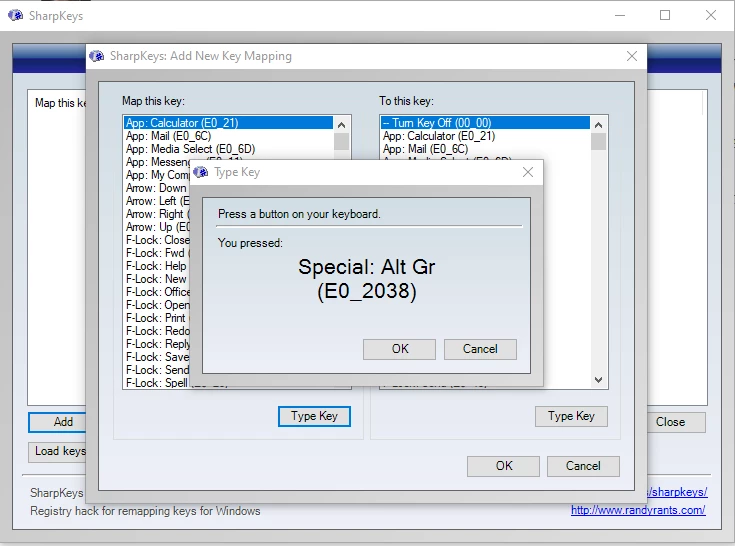Select App: Media Select (E0_6D) in left list

coord(229,149)
